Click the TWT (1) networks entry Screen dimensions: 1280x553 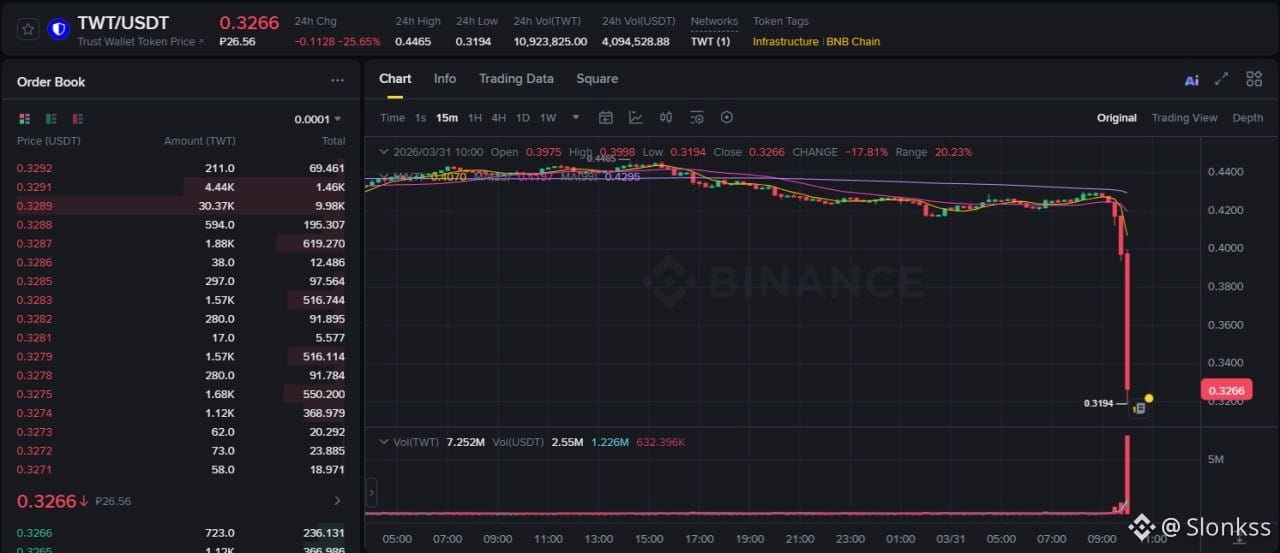tap(710, 42)
